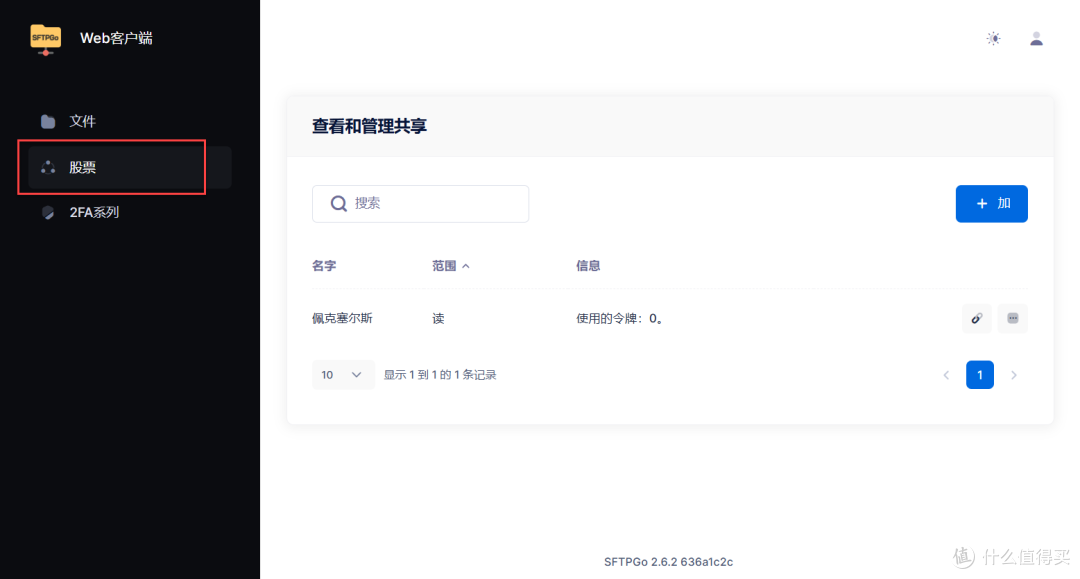Go to previous page arrow
Image resolution: width=1080 pixels, height=579 pixels.
tap(946, 375)
